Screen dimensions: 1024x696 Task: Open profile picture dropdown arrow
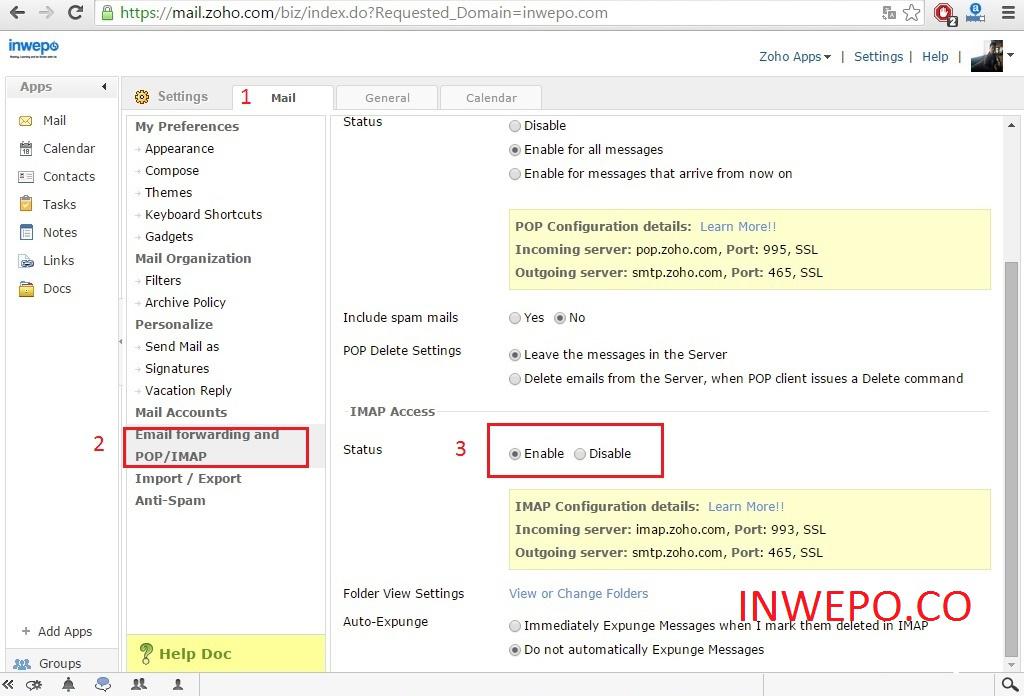[x=1011, y=55]
